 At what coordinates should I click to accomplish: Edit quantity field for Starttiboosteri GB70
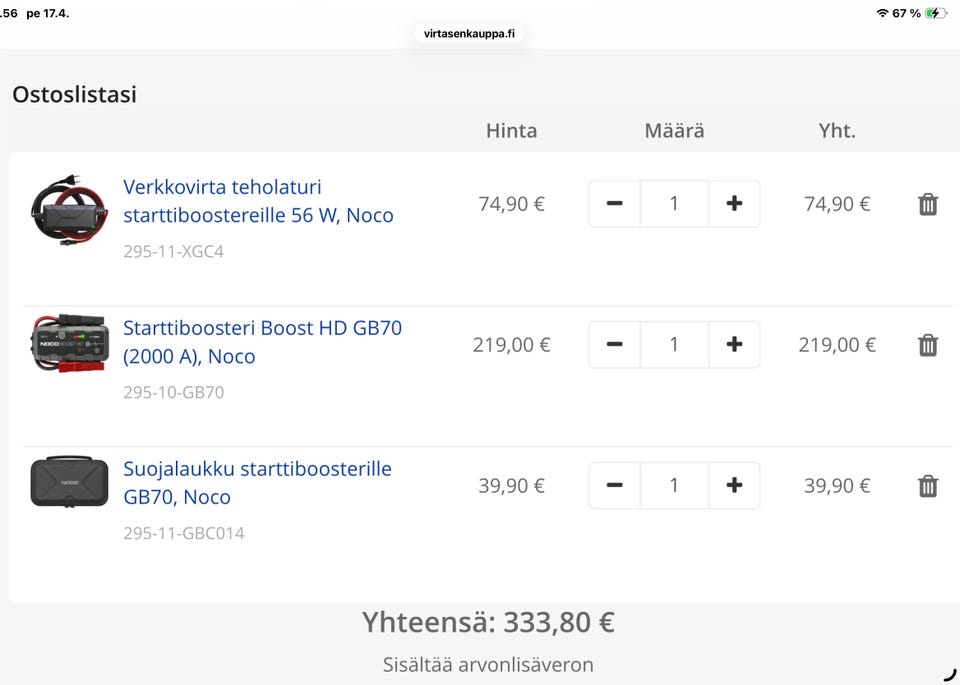coord(674,345)
